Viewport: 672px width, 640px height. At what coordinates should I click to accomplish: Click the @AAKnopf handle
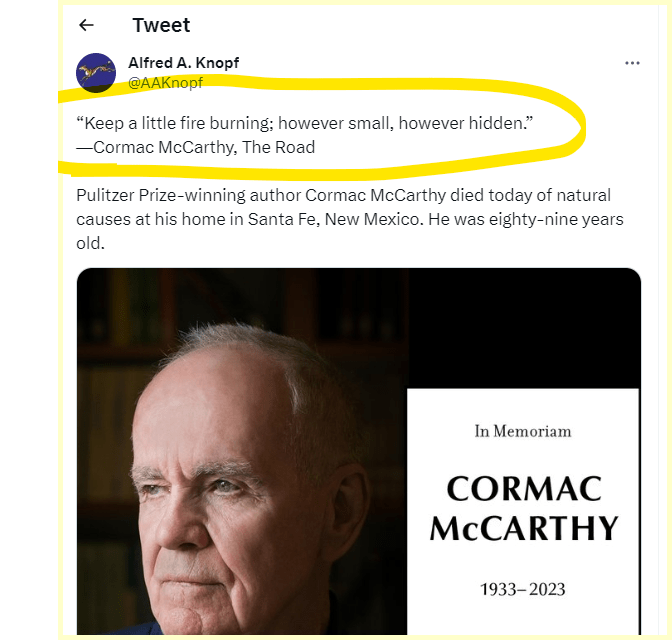[x=165, y=83]
